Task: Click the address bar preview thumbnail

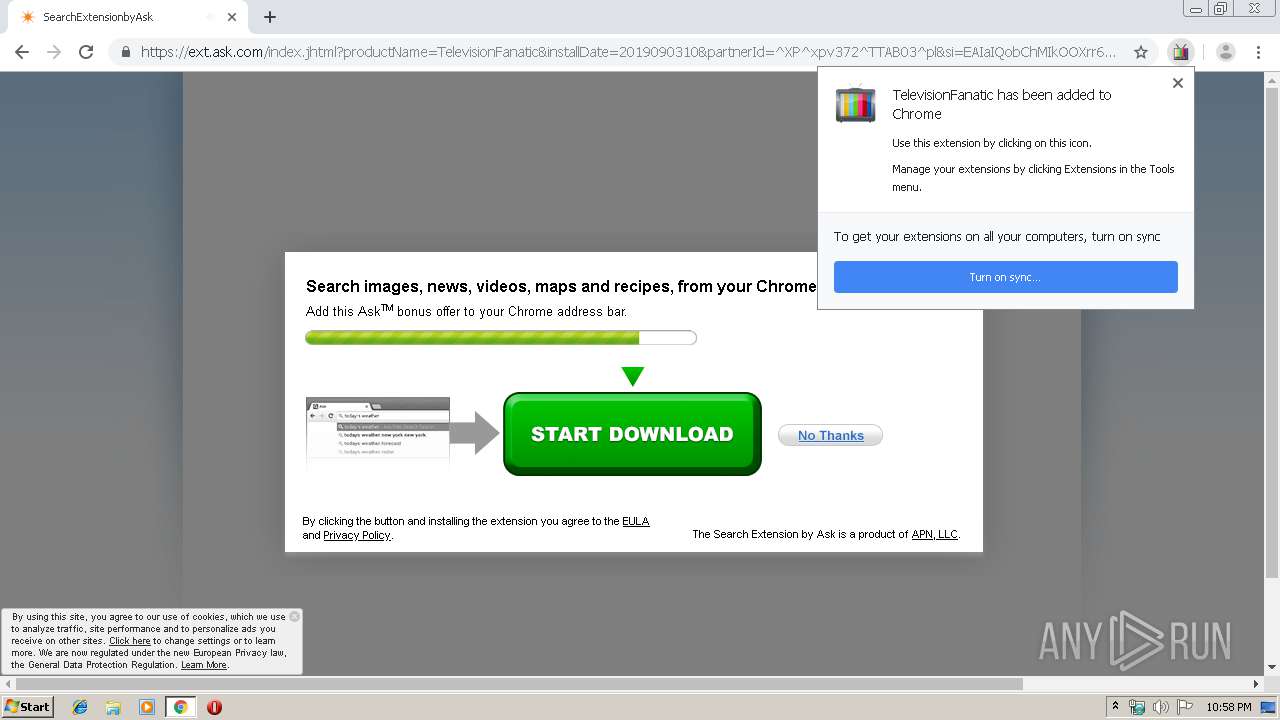Action: tap(377, 431)
